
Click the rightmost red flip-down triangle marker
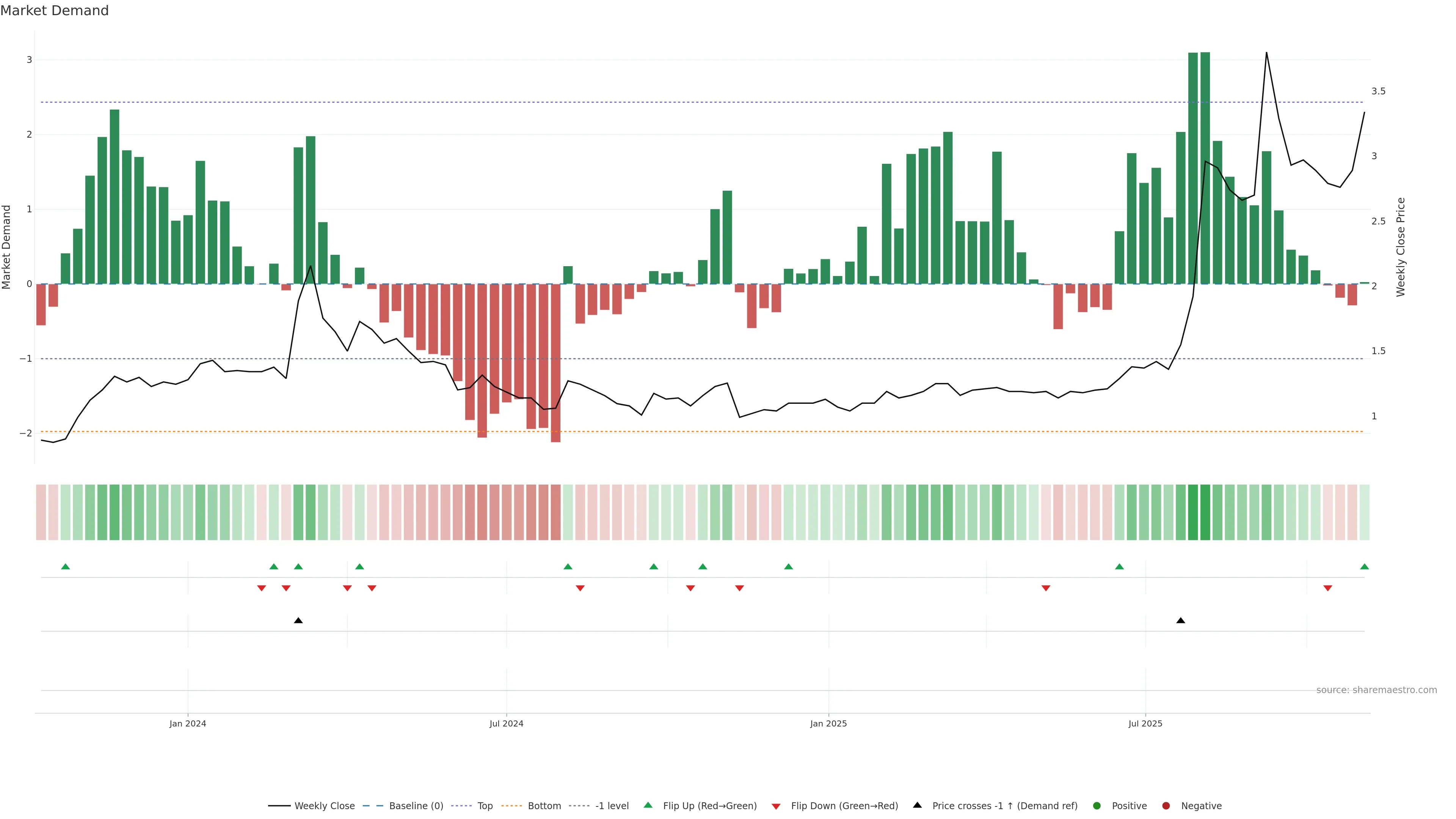click(x=1328, y=588)
